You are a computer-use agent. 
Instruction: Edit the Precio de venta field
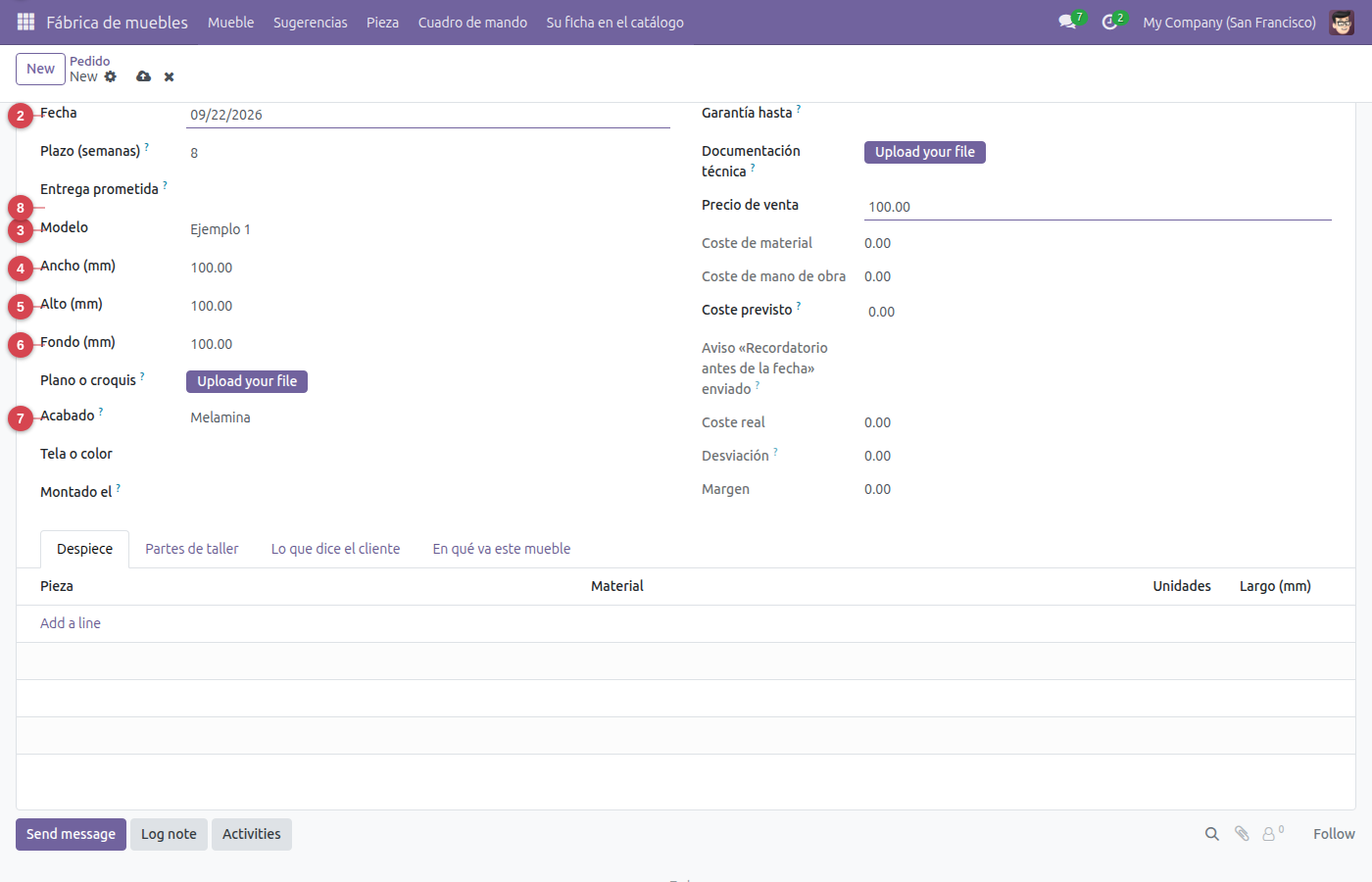tap(1098, 207)
